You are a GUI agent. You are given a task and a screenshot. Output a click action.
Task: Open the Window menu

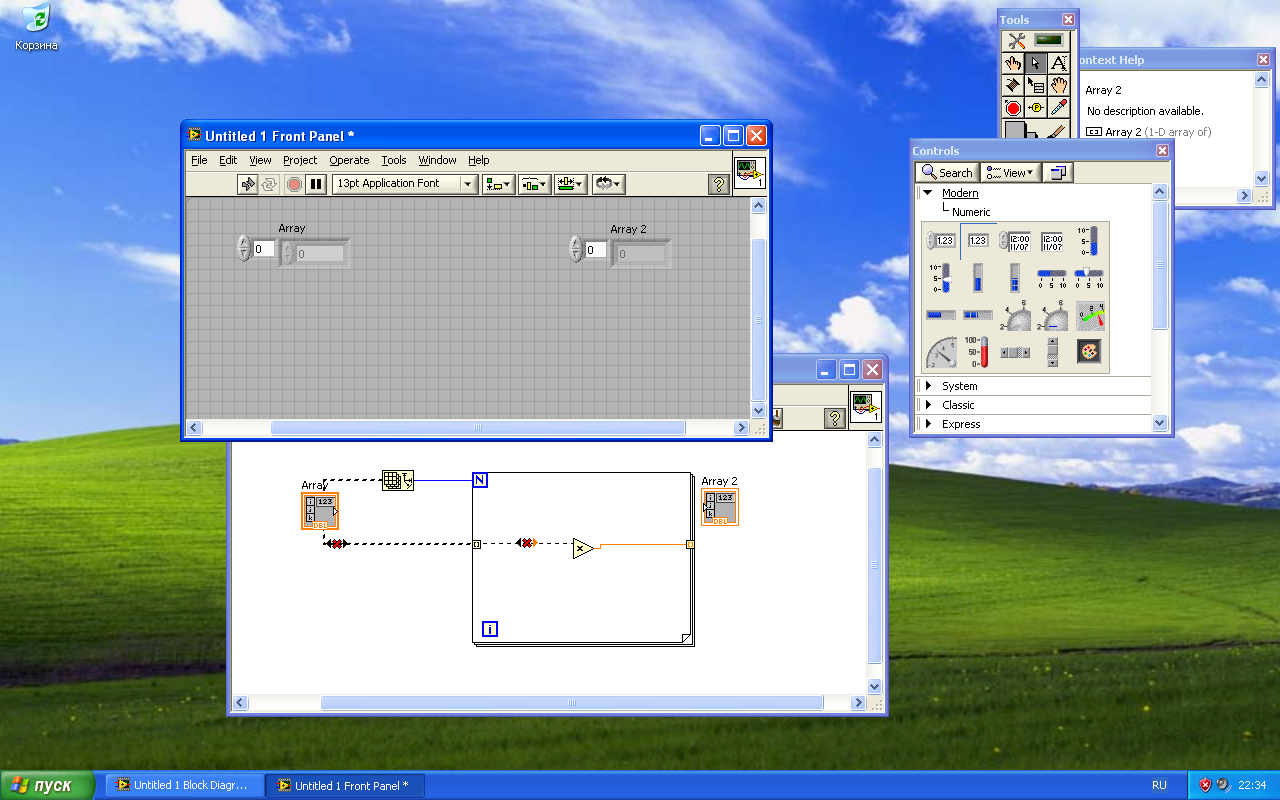pyautogui.click(x=437, y=160)
